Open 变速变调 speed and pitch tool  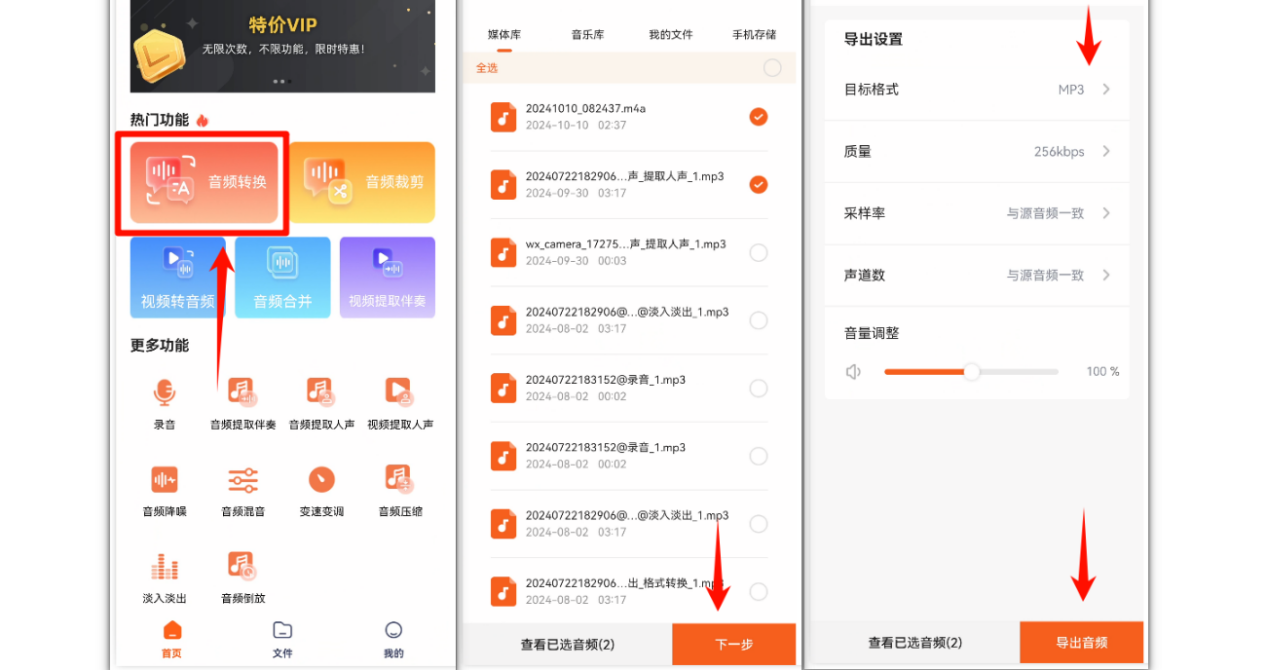[321, 491]
